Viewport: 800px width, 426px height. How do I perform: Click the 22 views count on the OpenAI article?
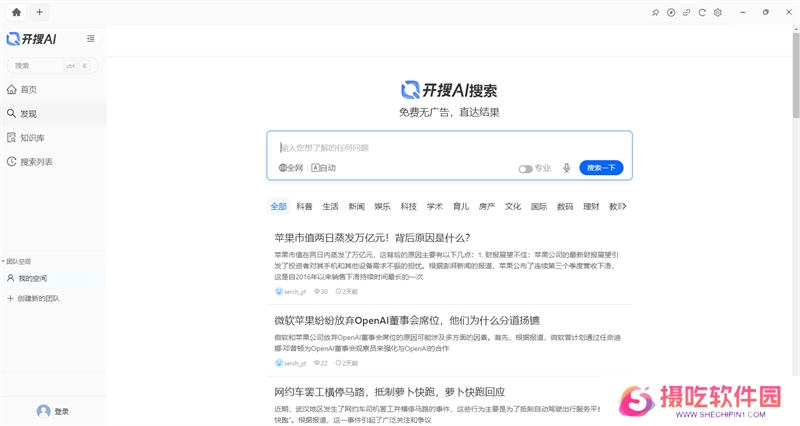click(320, 363)
